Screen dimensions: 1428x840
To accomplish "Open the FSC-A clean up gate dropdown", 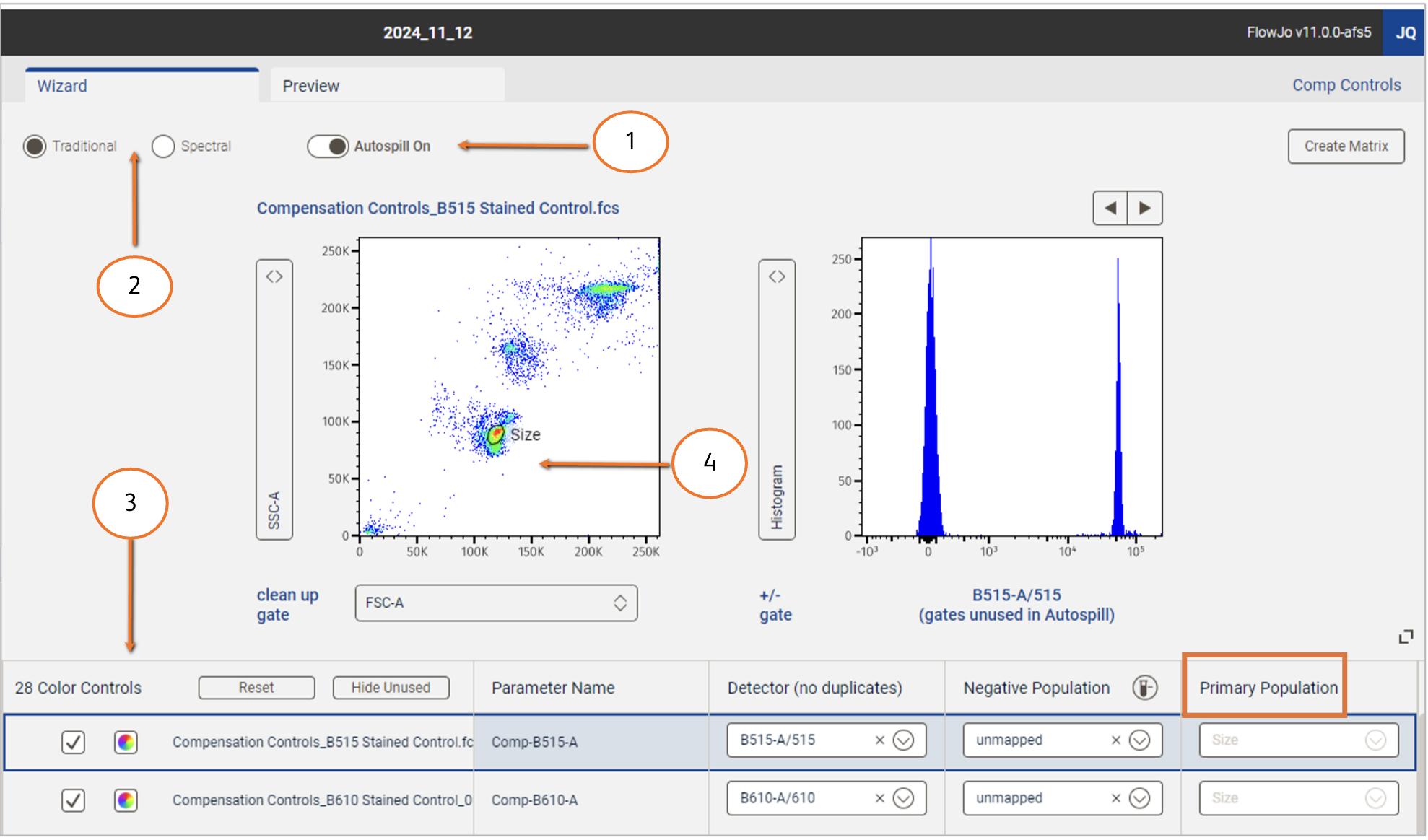I will 496,603.
